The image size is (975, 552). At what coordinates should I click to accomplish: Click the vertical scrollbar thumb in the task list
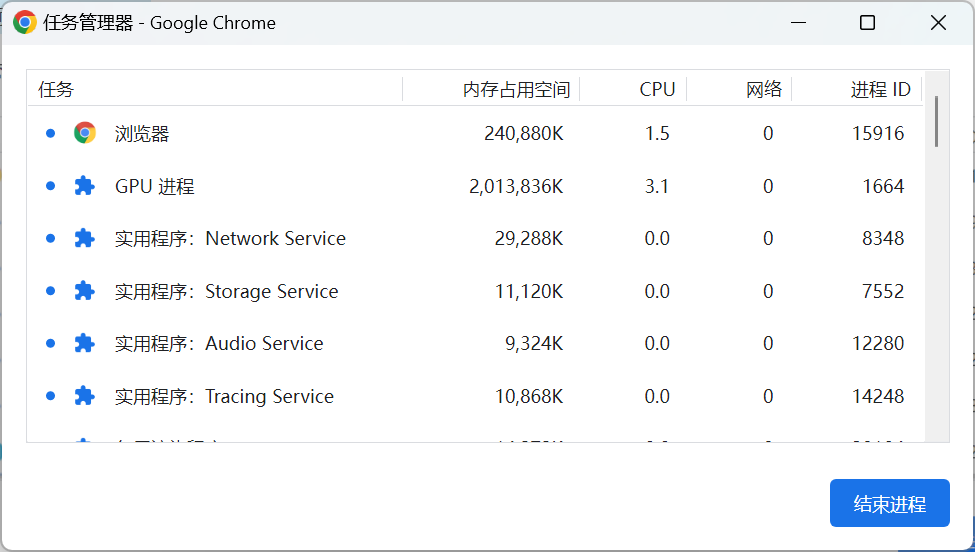[x=936, y=121]
